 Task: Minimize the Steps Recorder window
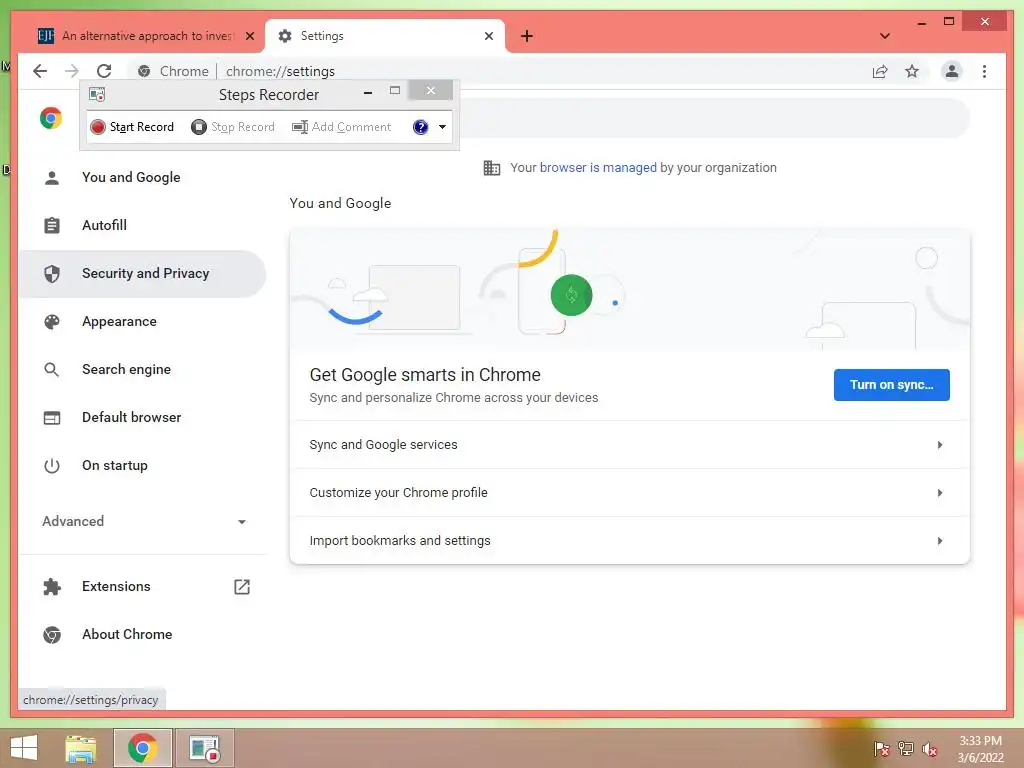(x=368, y=91)
